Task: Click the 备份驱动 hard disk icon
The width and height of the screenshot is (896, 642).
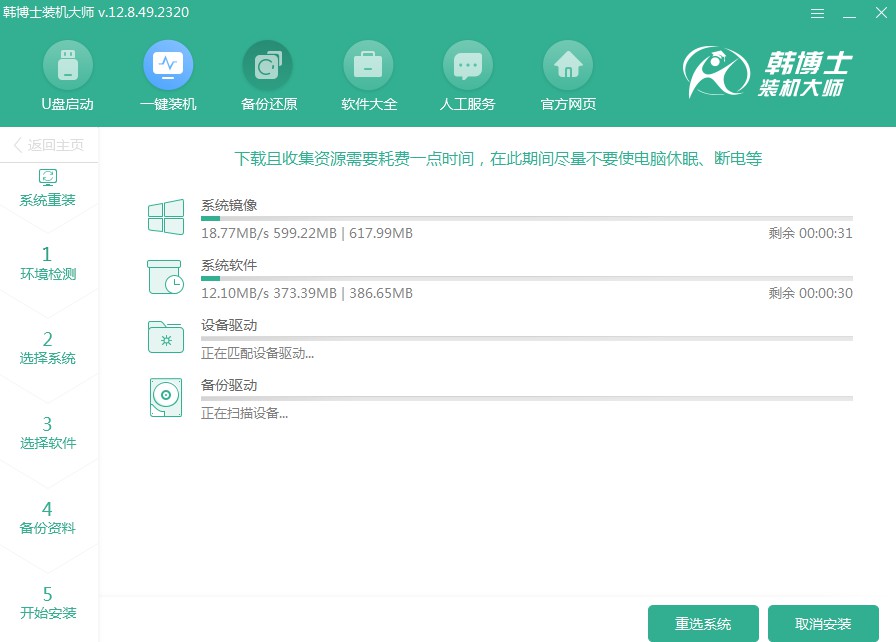Action: click(166, 397)
